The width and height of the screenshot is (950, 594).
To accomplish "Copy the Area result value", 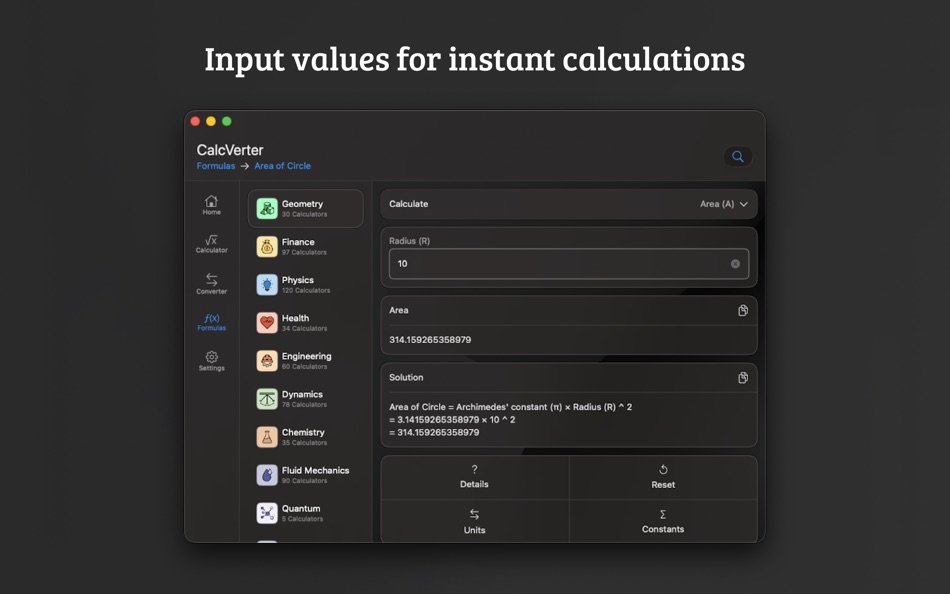I will [x=743, y=310].
